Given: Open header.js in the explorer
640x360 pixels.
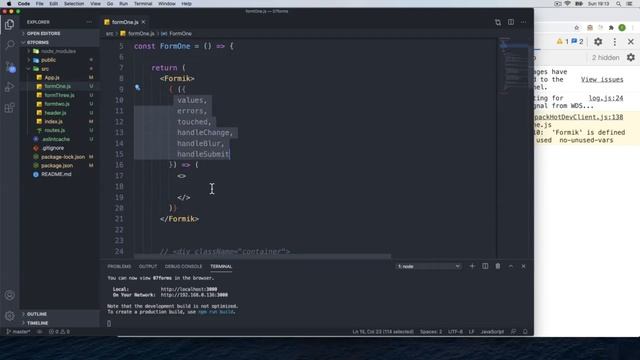Looking at the screenshot, I should (55, 113).
